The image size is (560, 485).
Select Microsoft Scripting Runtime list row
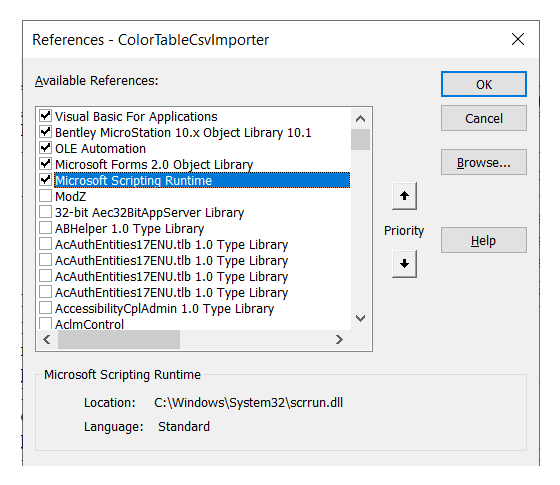[202, 180]
